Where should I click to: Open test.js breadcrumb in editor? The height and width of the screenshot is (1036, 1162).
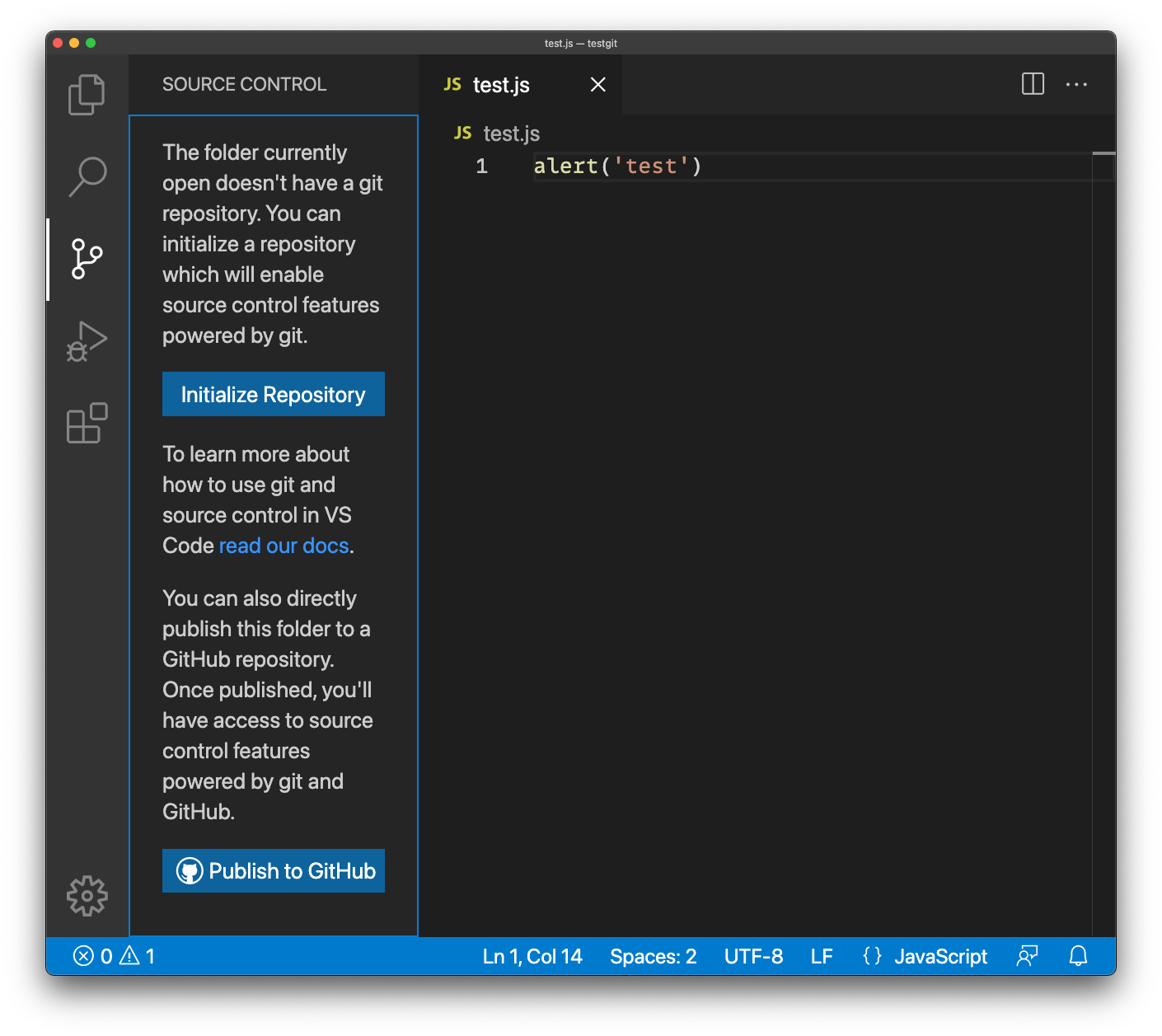[x=510, y=133]
